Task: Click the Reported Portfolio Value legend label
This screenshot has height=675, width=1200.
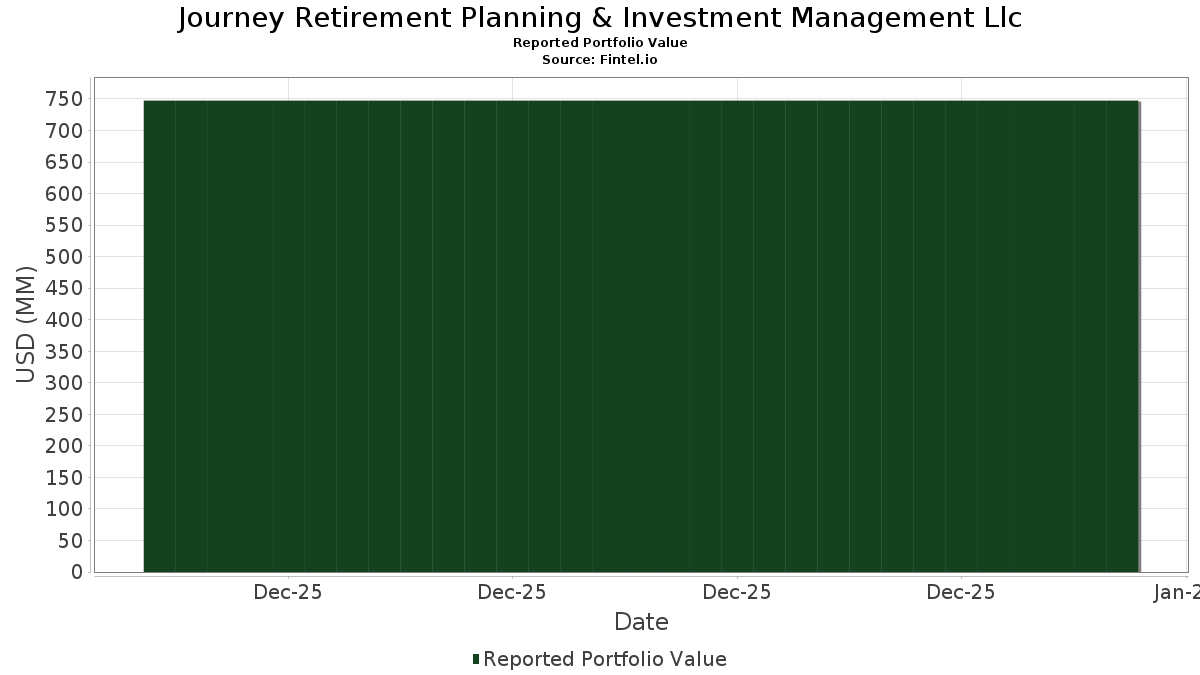Action: [x=605, y=659]
